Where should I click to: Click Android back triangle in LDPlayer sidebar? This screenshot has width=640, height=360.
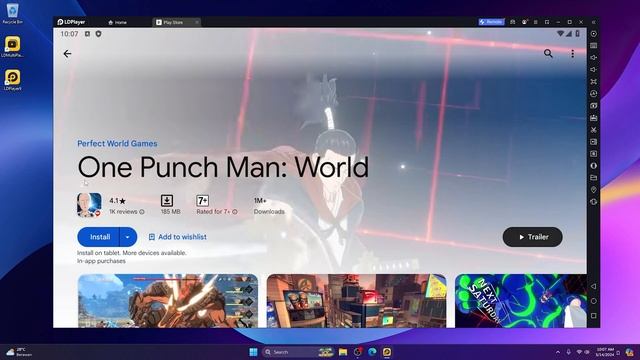click(593, 287)
